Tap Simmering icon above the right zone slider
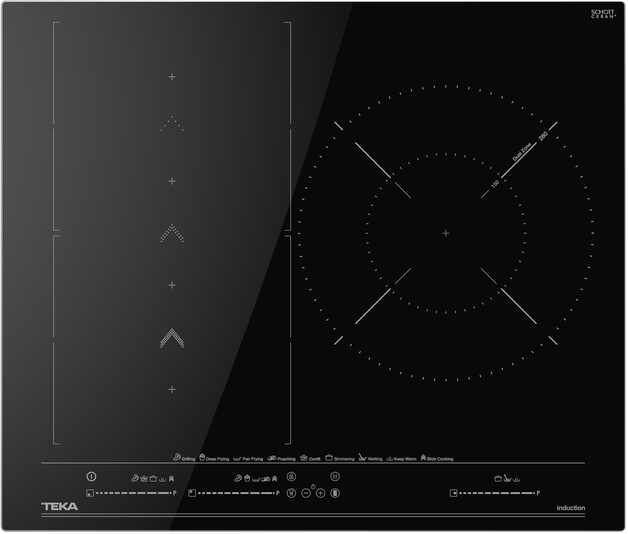Screen dimensions: 628x534 coord(498,479)
